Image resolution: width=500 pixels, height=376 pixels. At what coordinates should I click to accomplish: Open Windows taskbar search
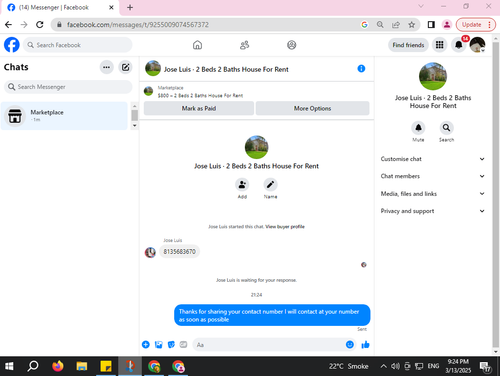tap(33, 366)
